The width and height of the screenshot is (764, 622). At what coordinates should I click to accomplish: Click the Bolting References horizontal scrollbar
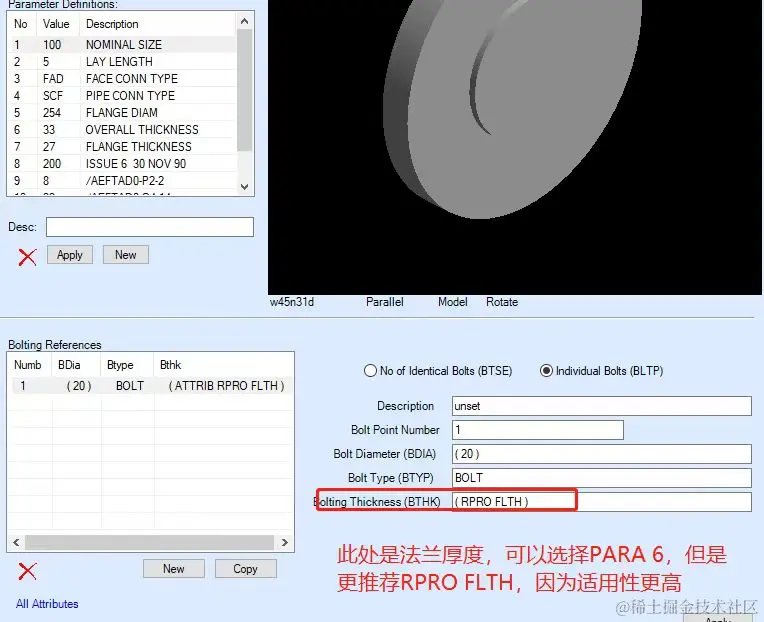tap(149, 542)
